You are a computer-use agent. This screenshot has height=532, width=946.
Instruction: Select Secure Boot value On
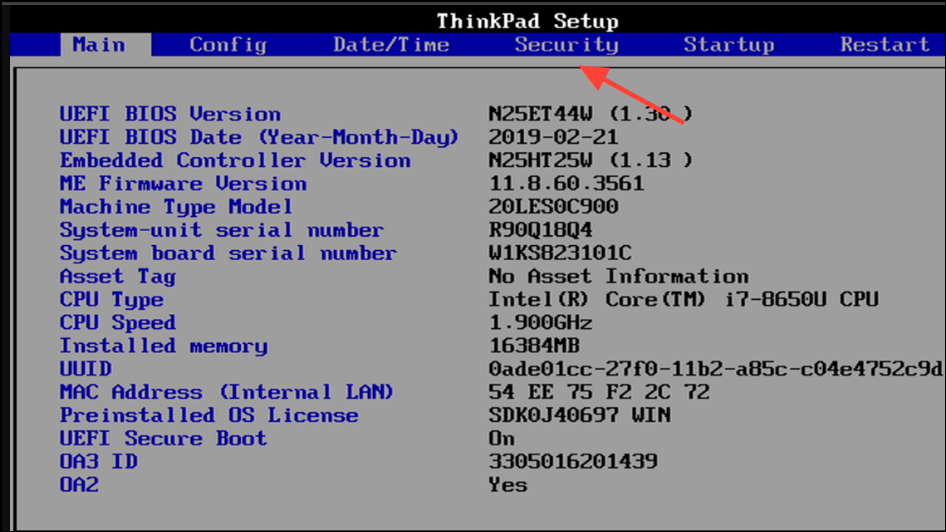click(501, 439)
